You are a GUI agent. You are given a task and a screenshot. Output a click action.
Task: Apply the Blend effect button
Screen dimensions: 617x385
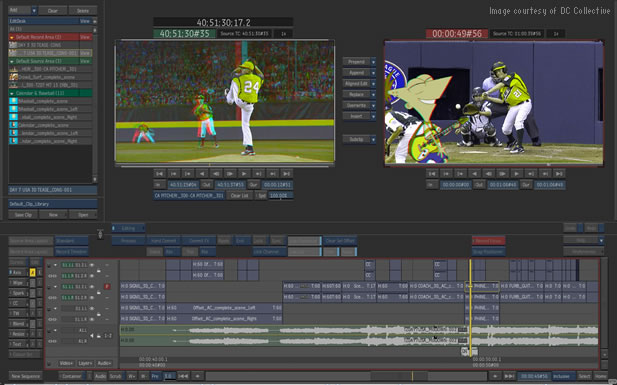click(x=18, y=324)
